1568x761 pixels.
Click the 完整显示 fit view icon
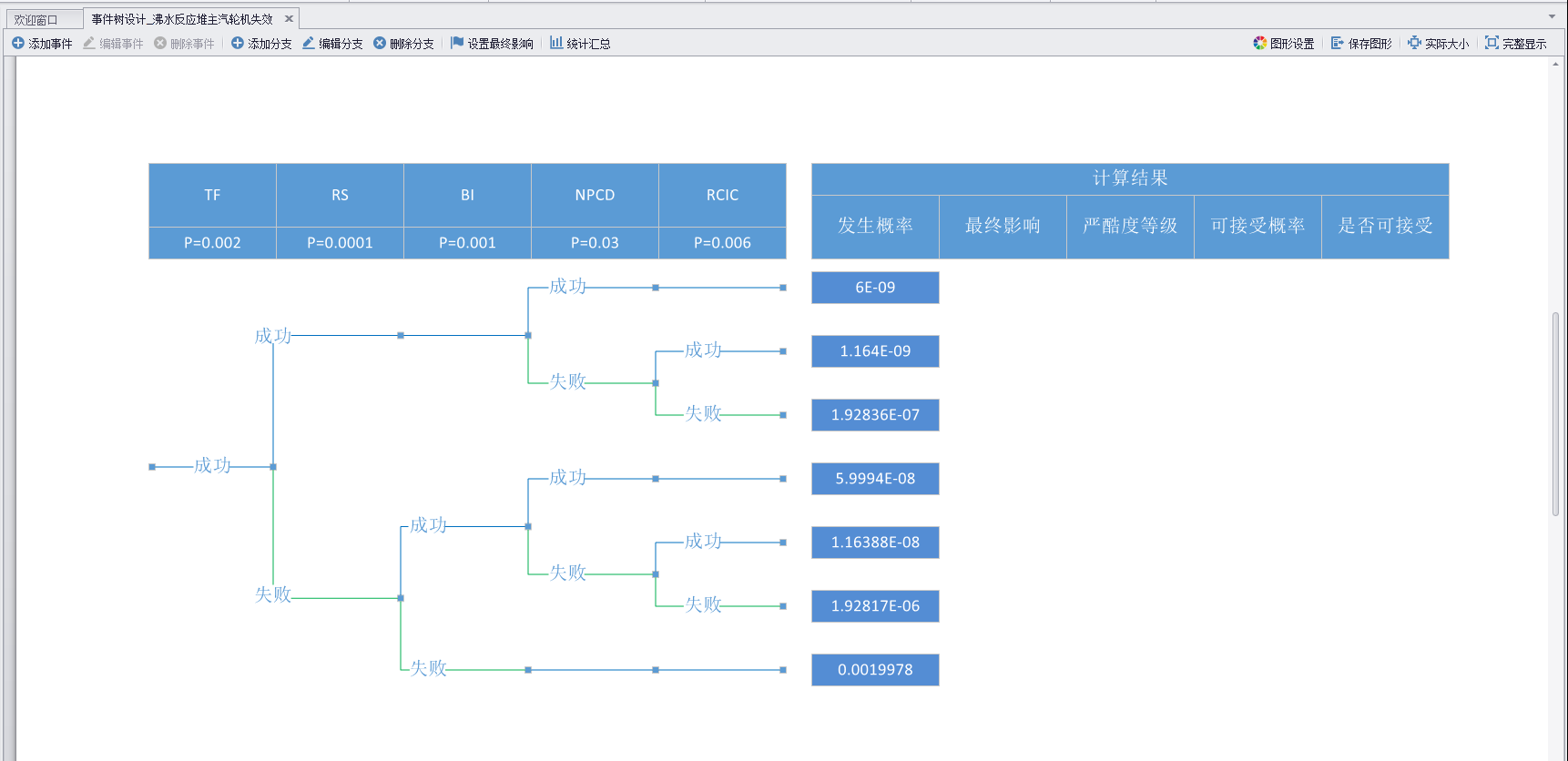click(x=1492, y=43)
